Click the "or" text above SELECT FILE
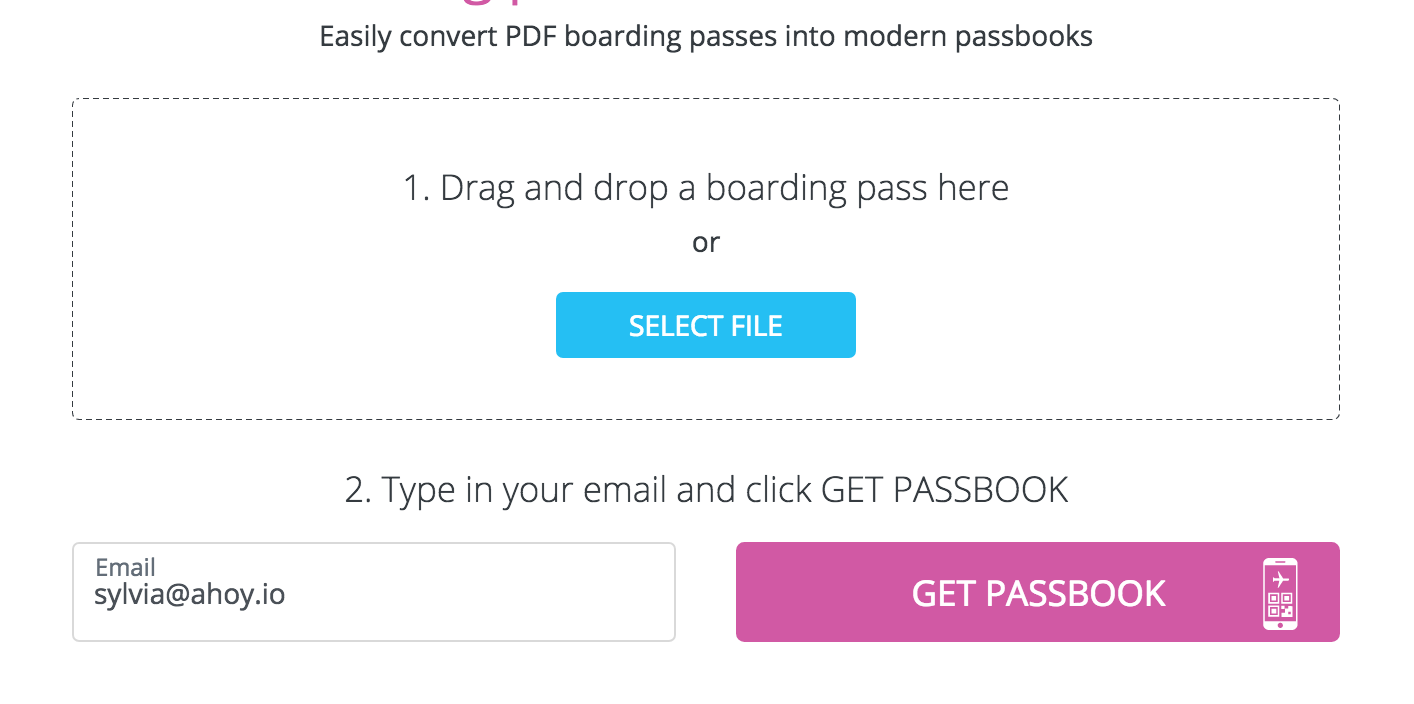The width and height of the screenshot is (1414, 704). (x=705, y=242)
